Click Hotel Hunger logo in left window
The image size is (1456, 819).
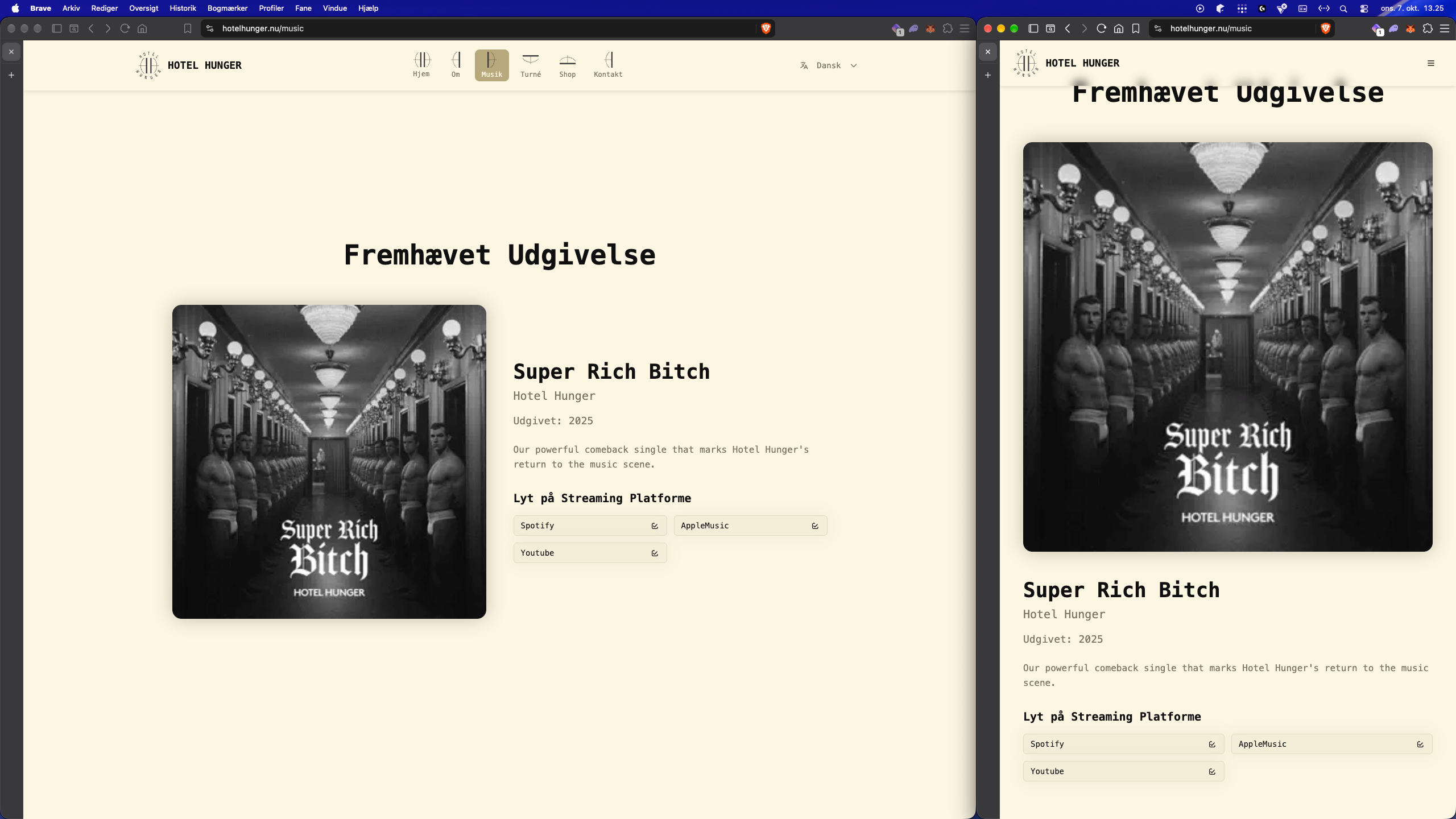189,65
